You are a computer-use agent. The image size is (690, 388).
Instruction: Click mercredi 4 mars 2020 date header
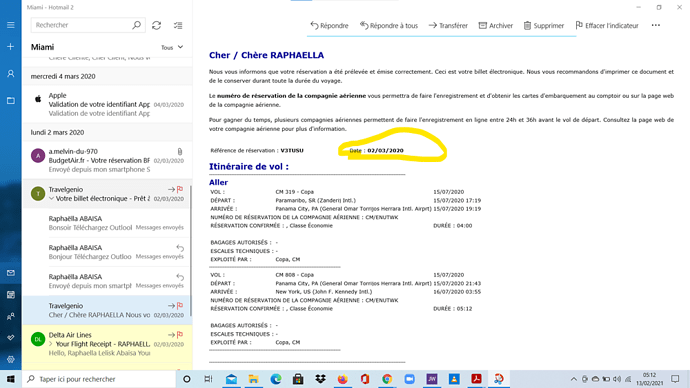(63, 76)
